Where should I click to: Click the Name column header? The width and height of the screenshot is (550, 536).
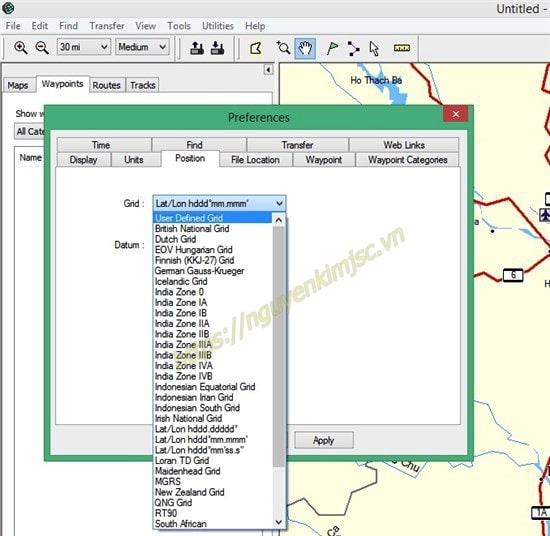click(x=30, y=158)
